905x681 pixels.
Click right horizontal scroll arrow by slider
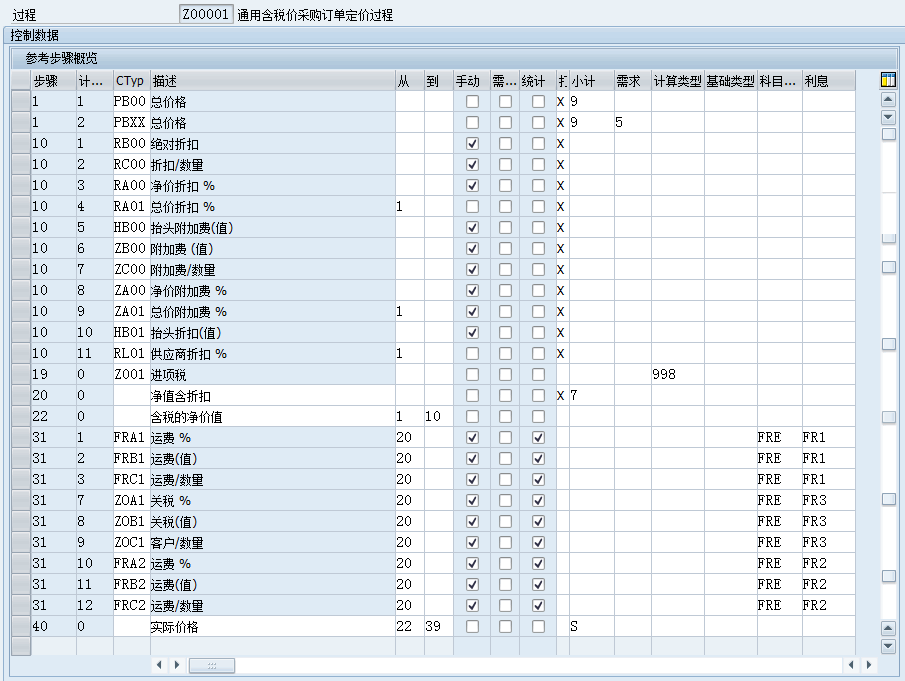177,665
